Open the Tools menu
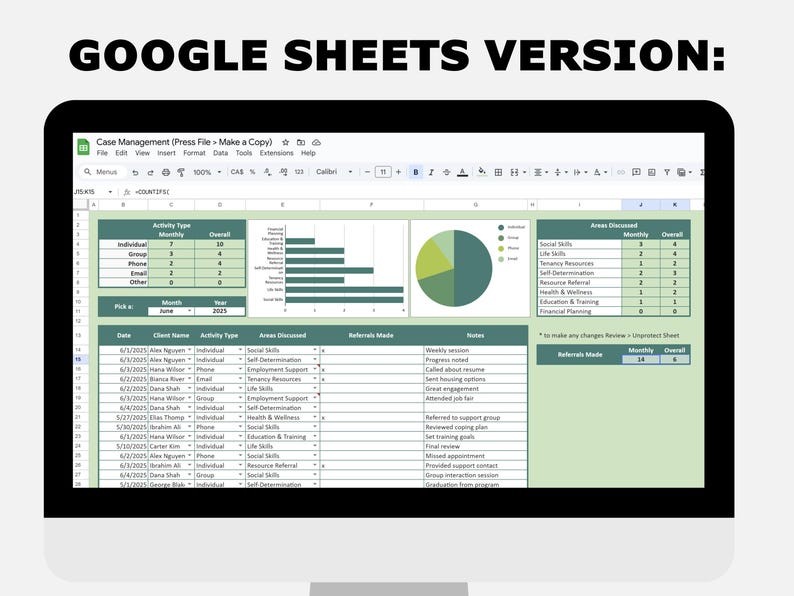The image size is (794, 596). click(244, 153)
